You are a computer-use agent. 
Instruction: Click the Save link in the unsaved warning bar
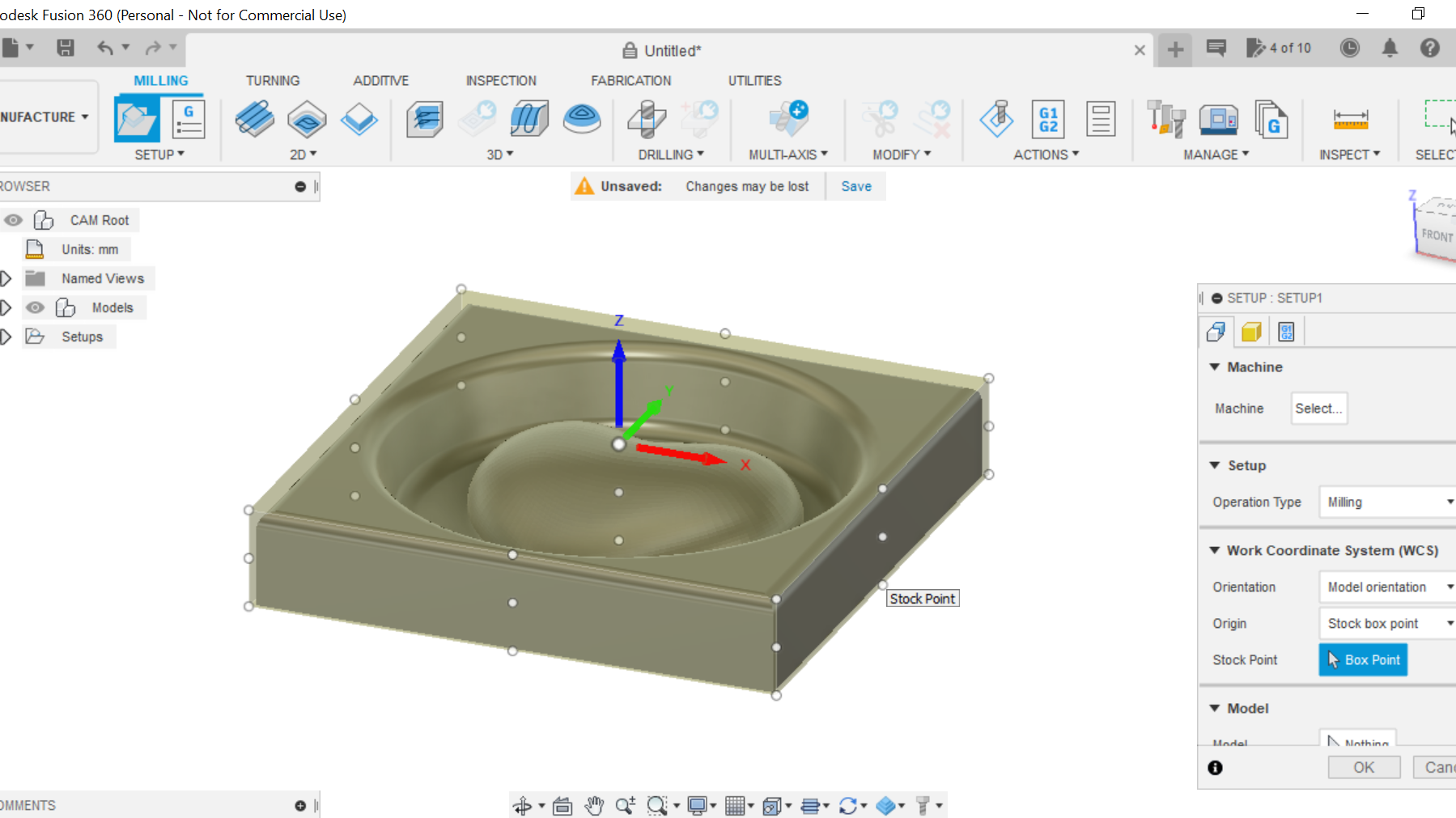click(855, 186)
